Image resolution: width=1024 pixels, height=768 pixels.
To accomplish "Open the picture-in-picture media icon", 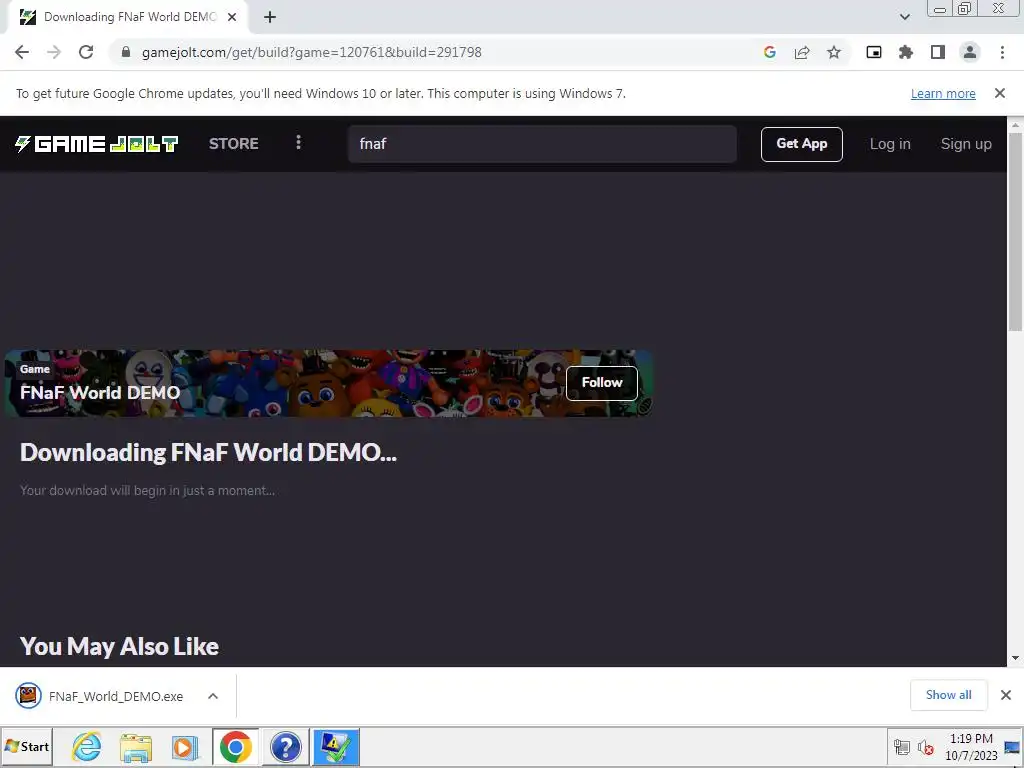I will point(874,52).
